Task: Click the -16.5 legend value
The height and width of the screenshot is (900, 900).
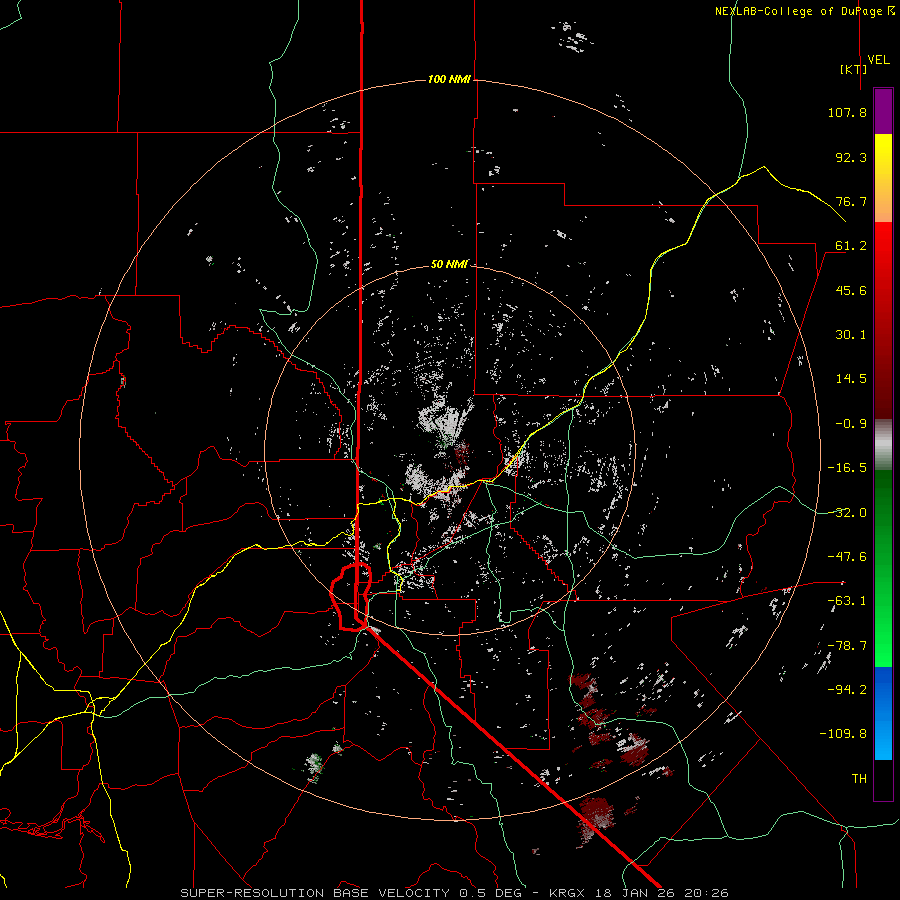Action: click(x=847, y=468)
